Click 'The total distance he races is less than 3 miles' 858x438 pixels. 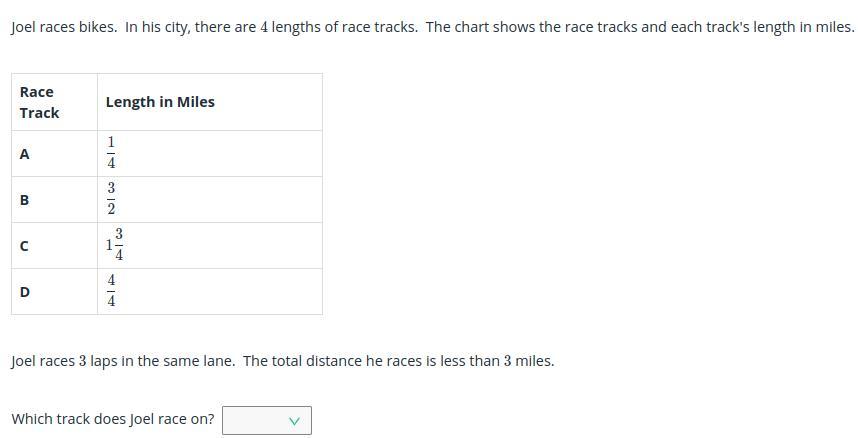coord(398,361)
